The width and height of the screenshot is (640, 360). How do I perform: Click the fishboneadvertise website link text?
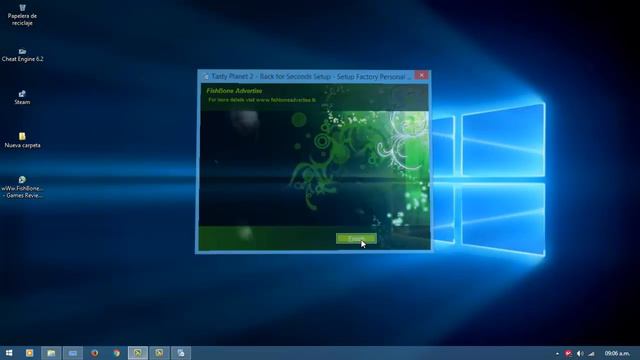(286, 100)
